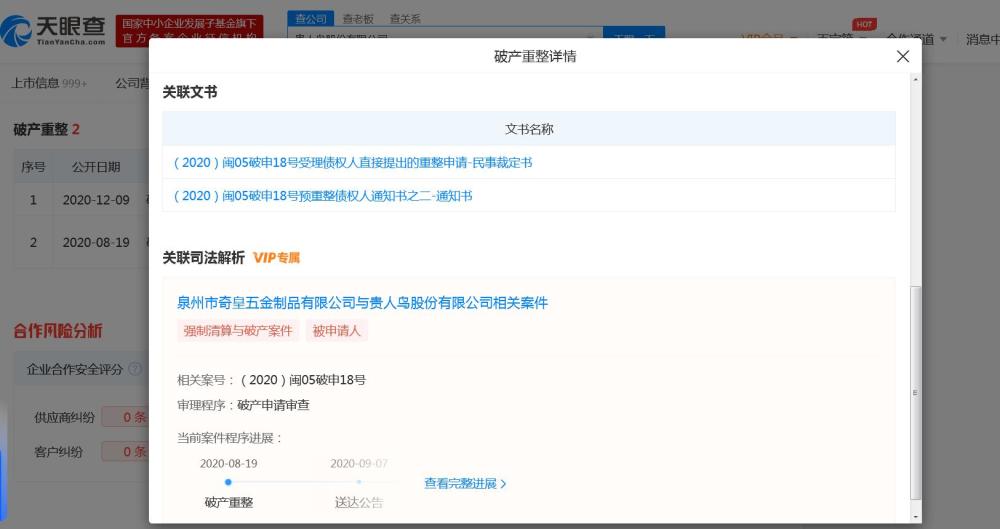This screenshot has height=529, width=1000.
Task: Click the 审理程序 破产申请审查 text
Action: coord(243,405)
